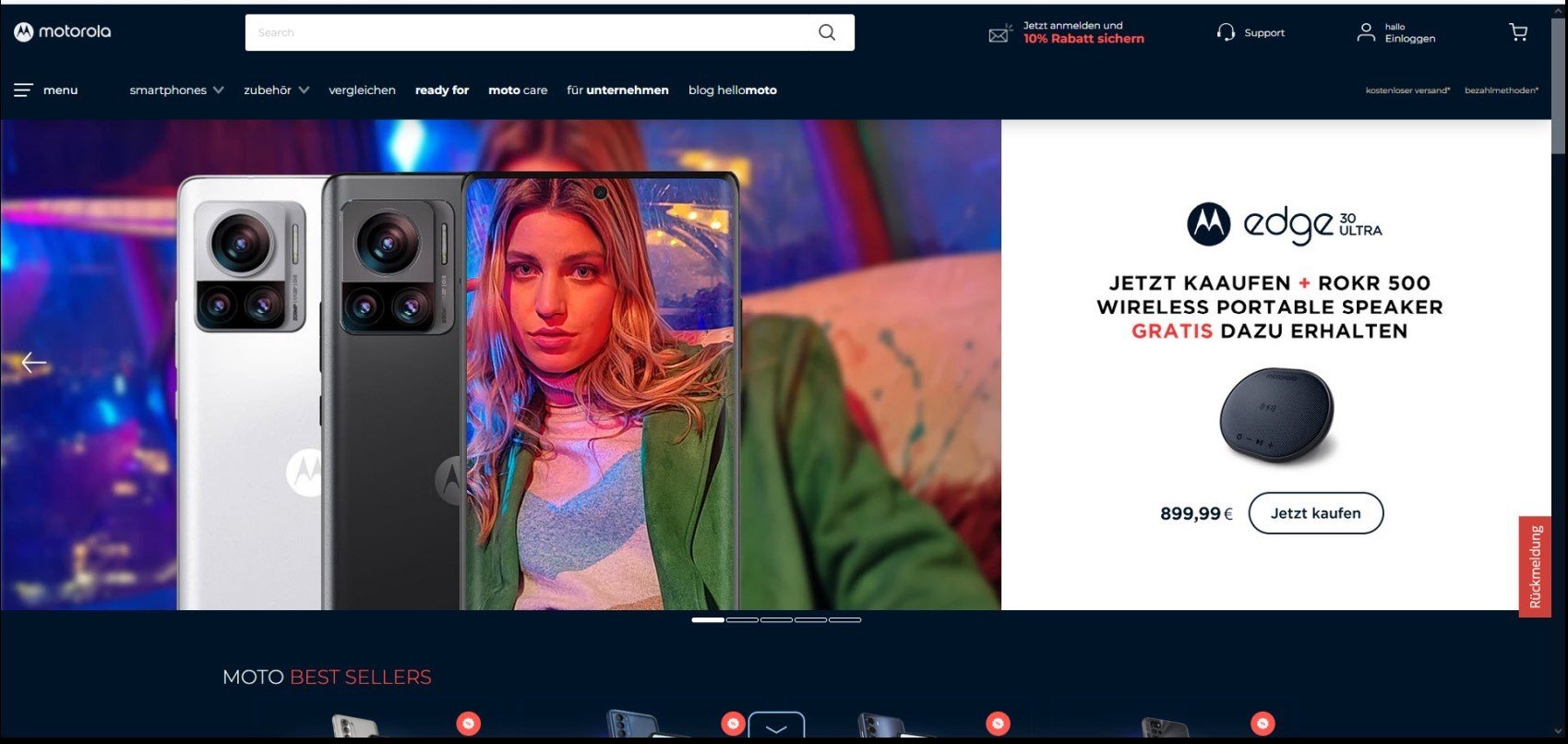Click the search magnifier icon
The height and width of the screenshot is (744, 1568).
(827, 32)
